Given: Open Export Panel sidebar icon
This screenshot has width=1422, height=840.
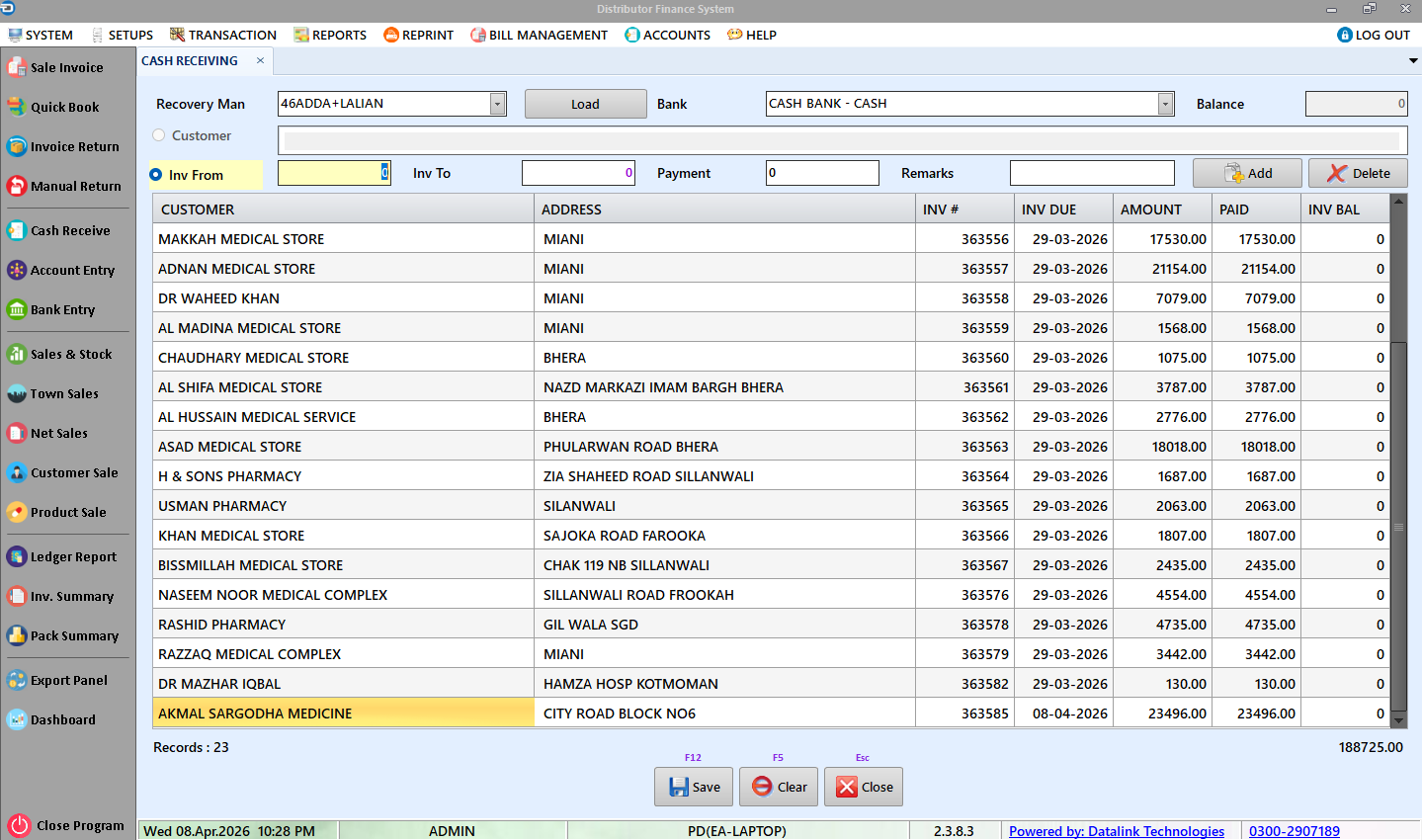Looking at the screenshot, I should (17, 680).
